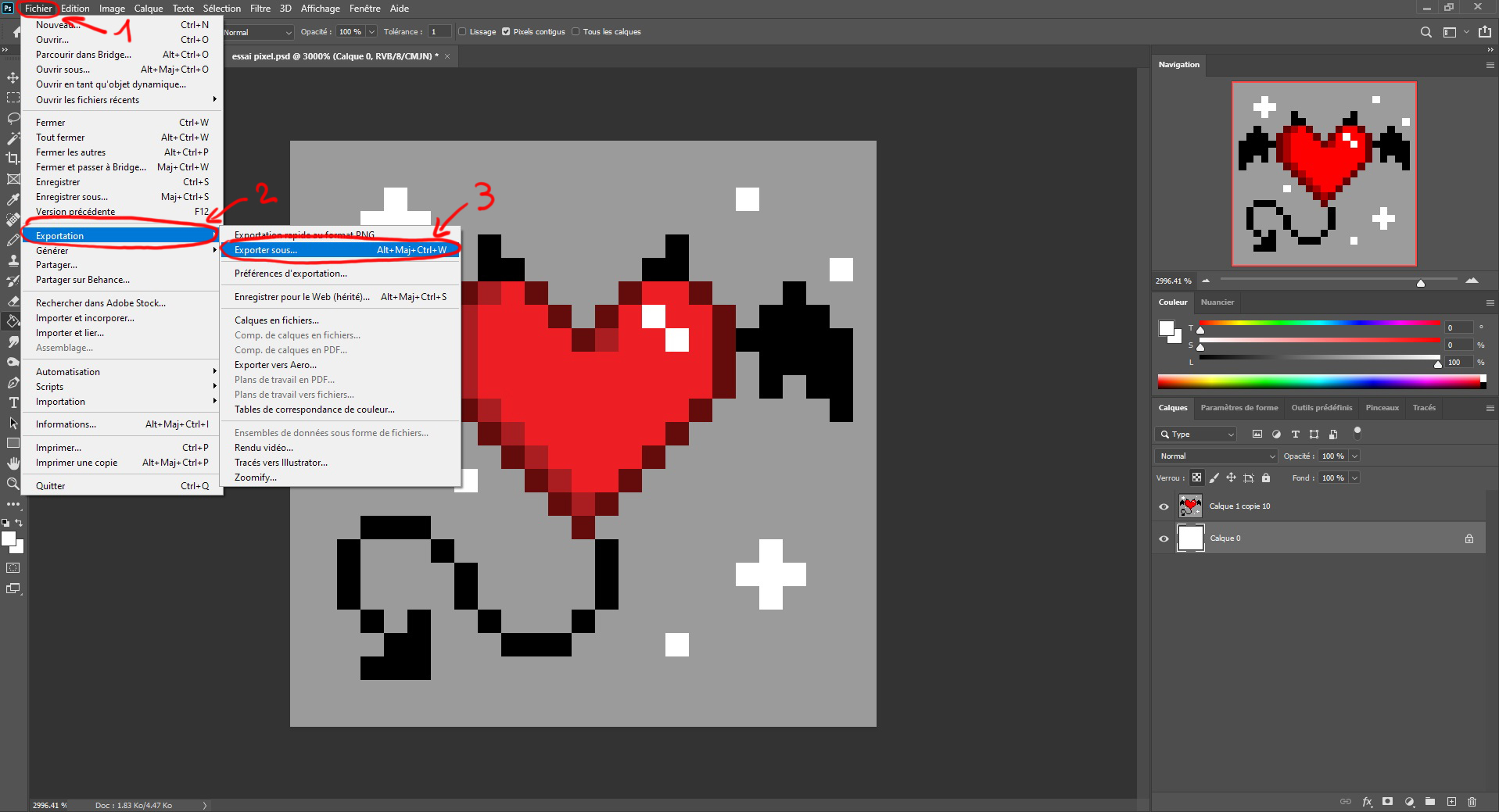Choose Exporter sous in the Exportation submenu

[x=266, y=249]
